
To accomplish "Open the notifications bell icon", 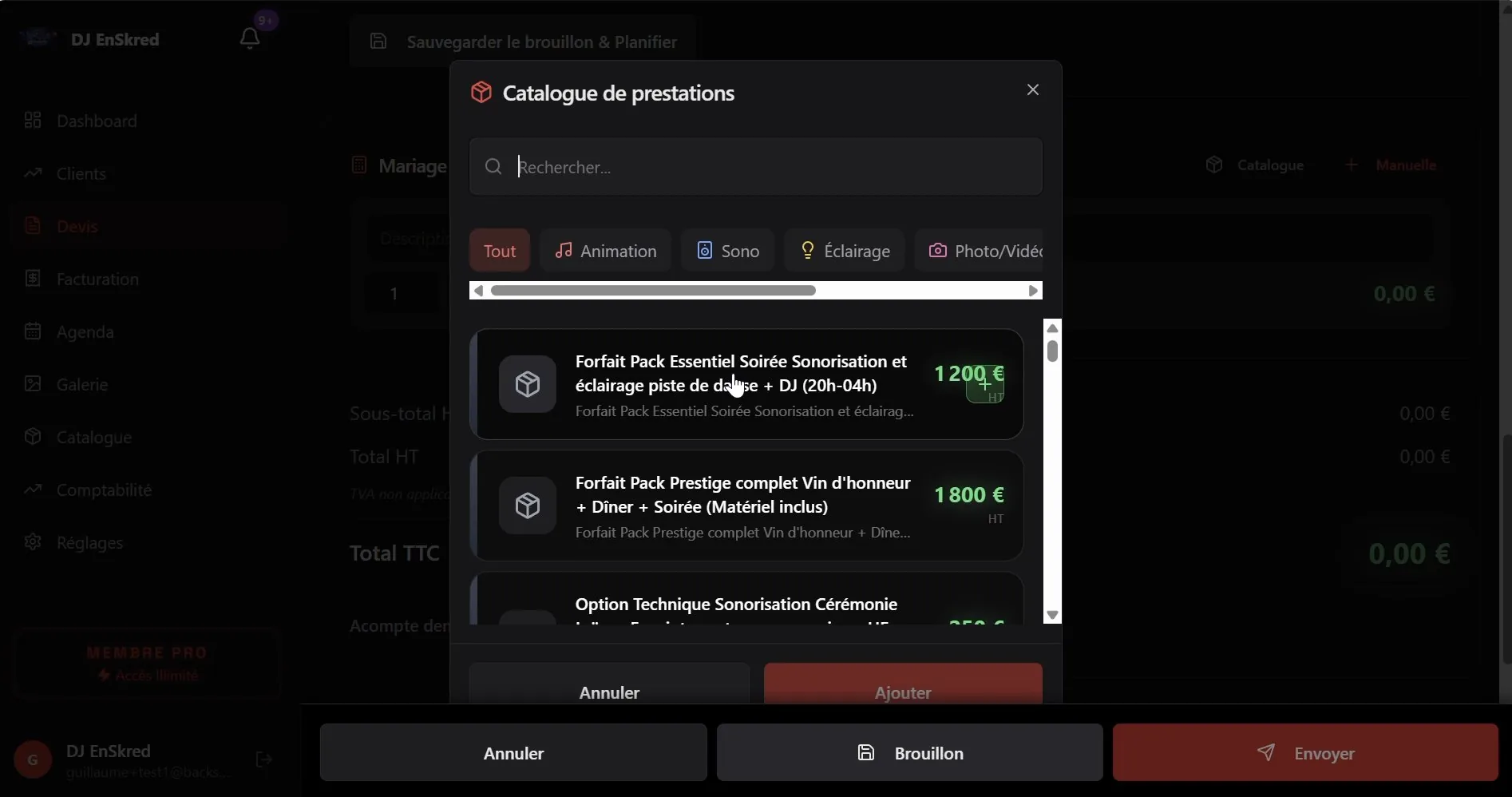I will point(250,38).
